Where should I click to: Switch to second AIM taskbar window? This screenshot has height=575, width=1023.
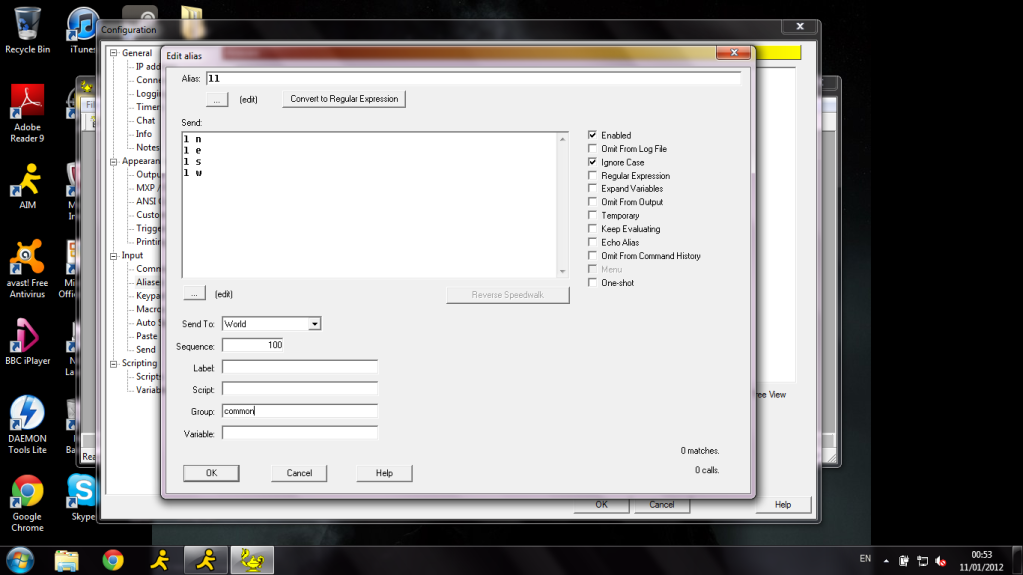coord(206,560)
